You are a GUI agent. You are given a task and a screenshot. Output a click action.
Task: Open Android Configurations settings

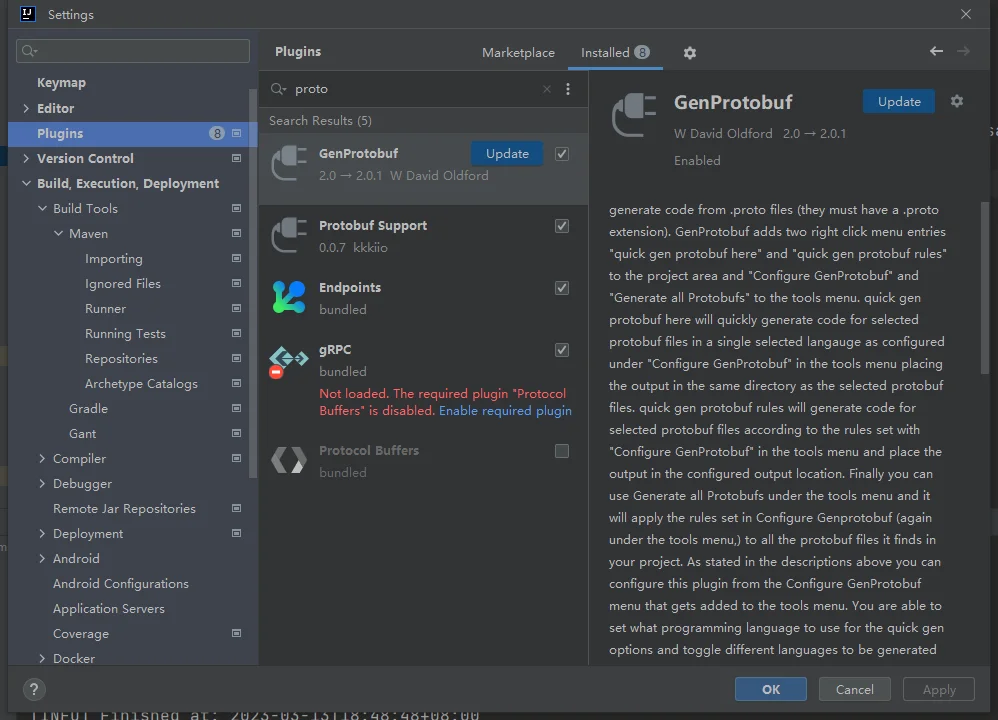point(121,583)
